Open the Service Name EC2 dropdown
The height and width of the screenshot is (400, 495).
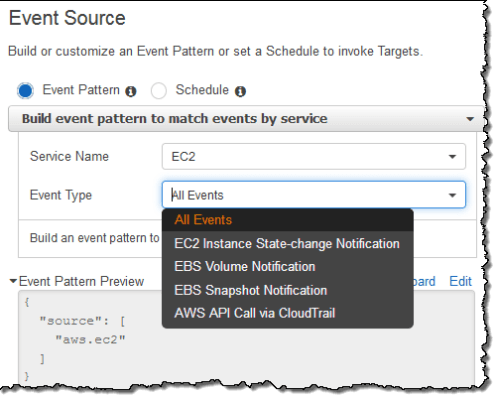(314, 156)
